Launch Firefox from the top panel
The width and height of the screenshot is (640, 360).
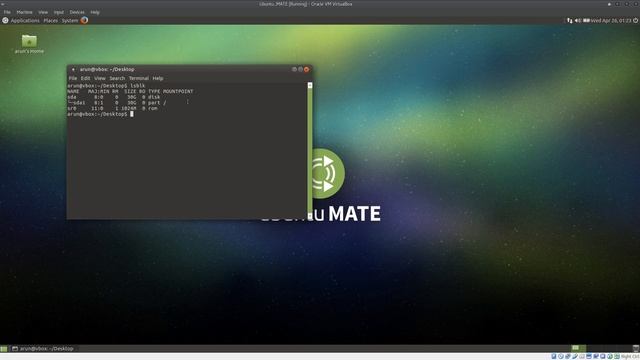[x=84, y=20]
